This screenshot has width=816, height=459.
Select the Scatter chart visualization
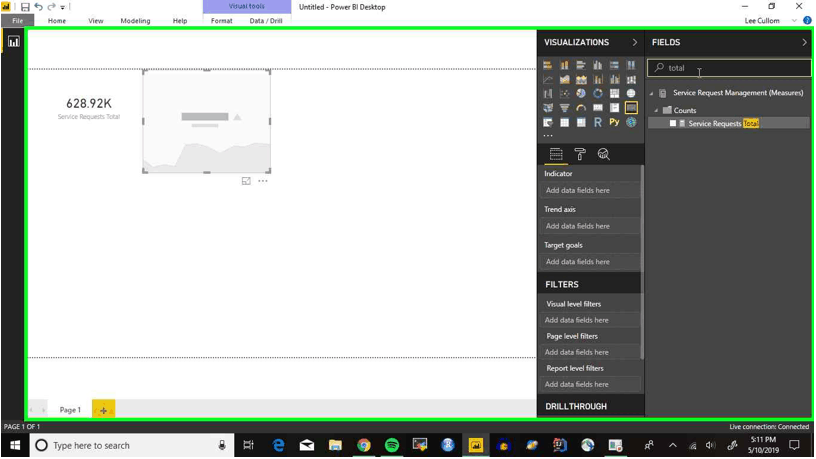point(564,94)
